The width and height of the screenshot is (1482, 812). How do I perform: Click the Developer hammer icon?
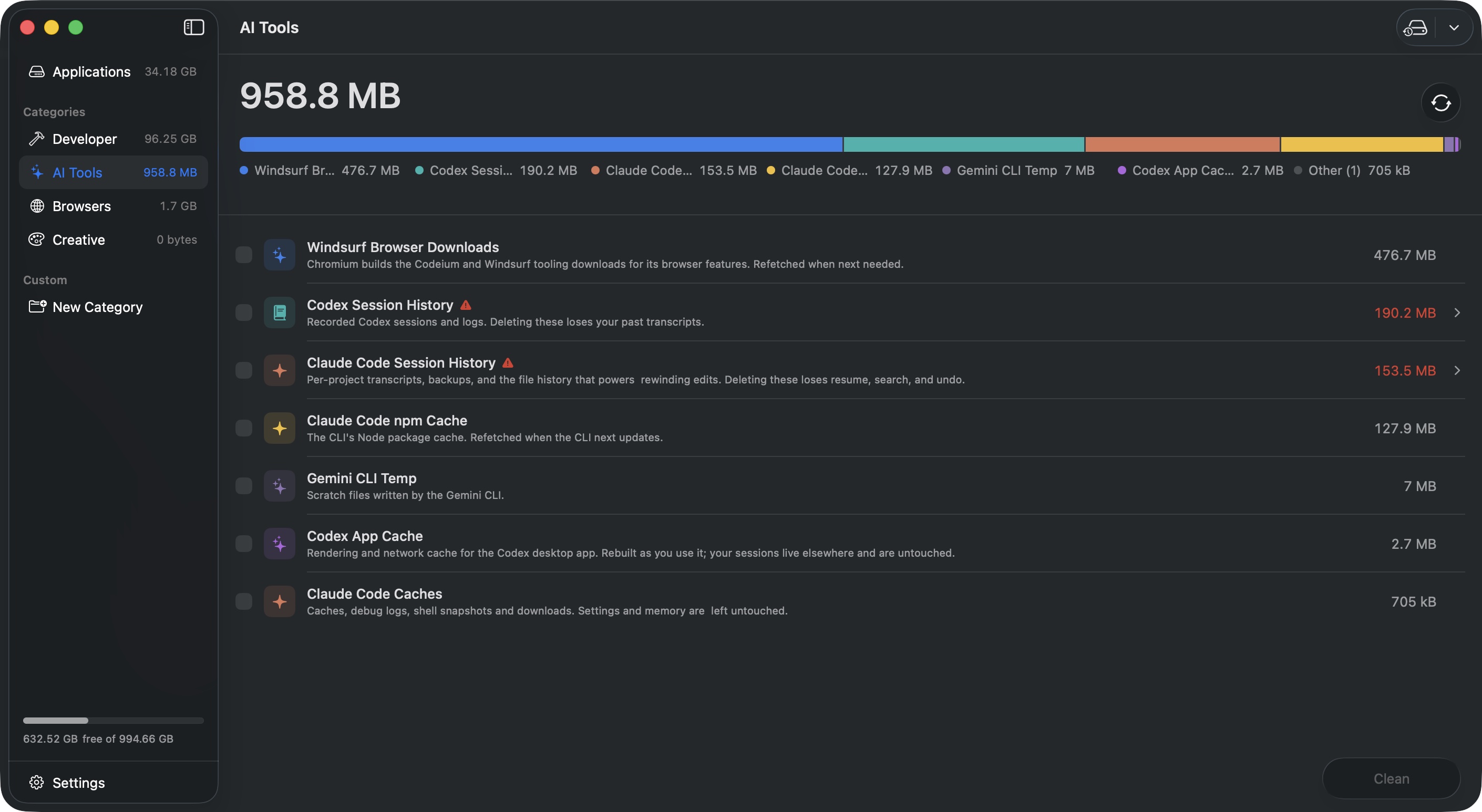tap(37, 139)
